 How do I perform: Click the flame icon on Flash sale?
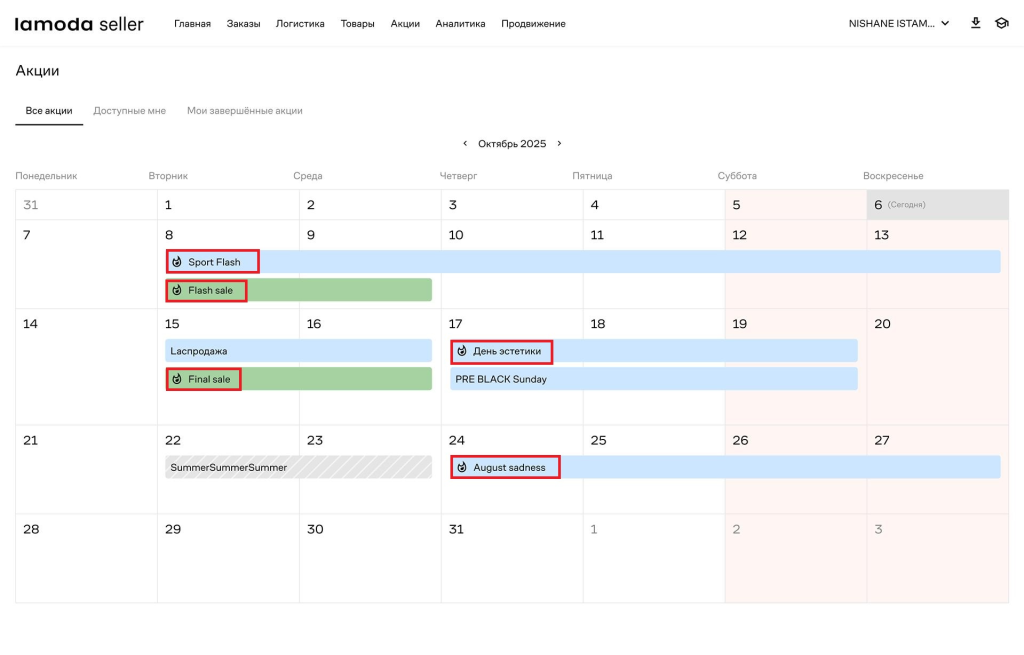177,290
